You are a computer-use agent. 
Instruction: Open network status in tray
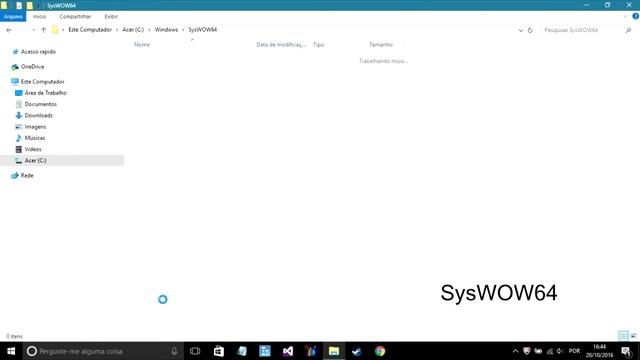tap(549, 351)
